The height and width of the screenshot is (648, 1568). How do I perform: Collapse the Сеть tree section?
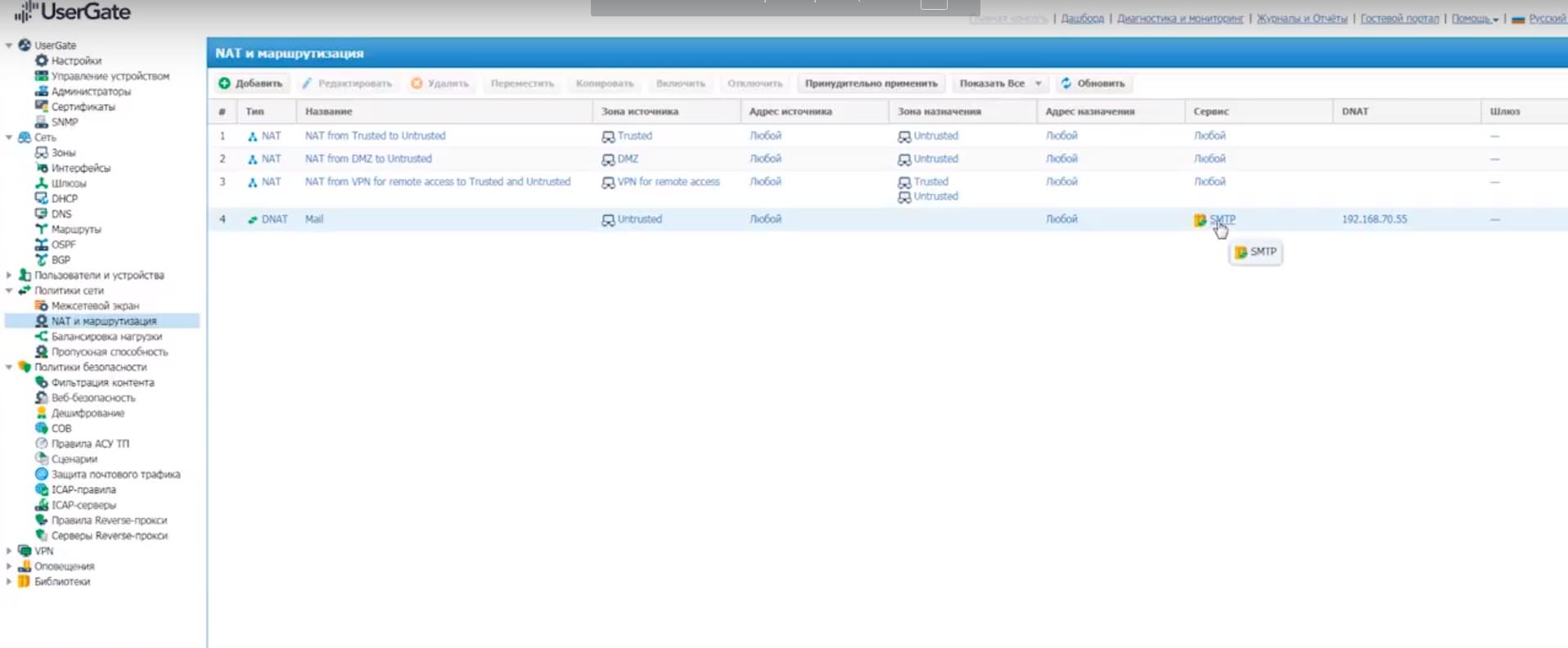tap(9, 137)
